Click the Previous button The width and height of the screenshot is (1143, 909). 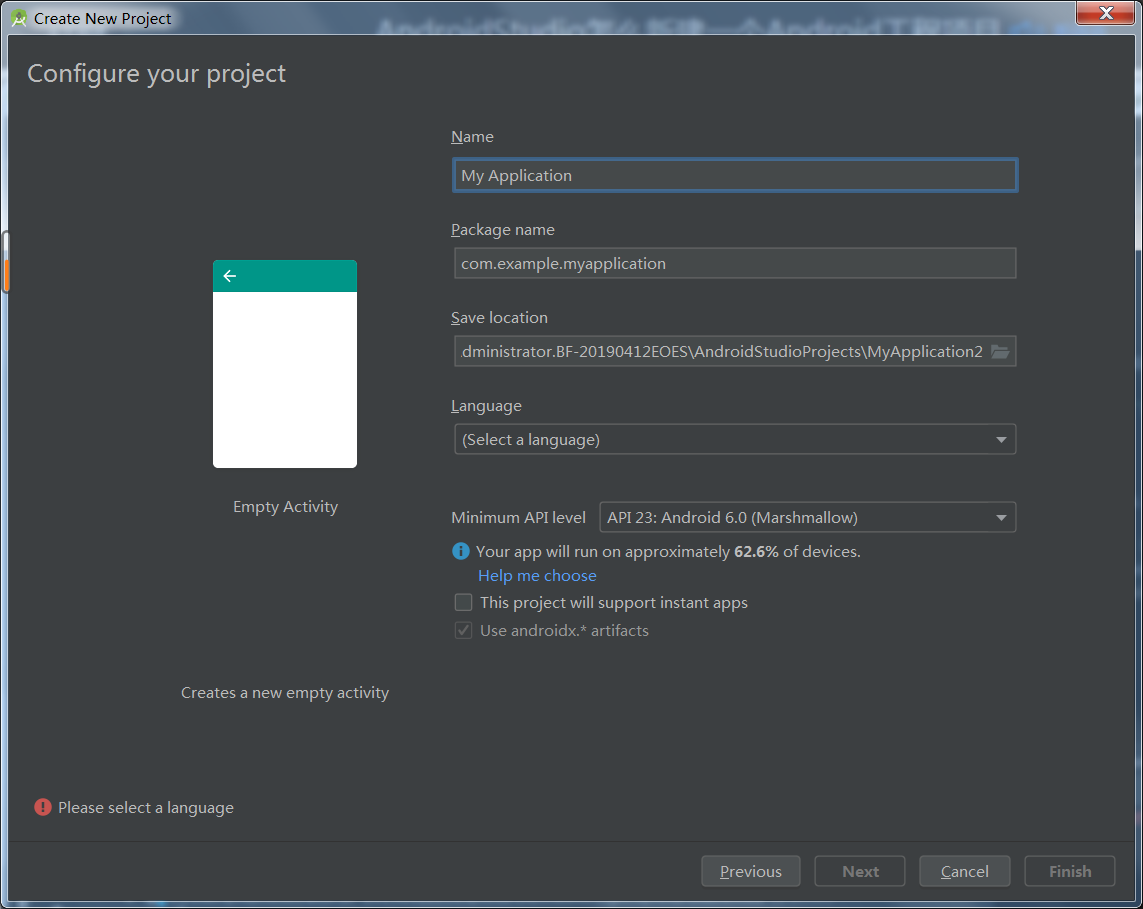[x=750, y=871]
